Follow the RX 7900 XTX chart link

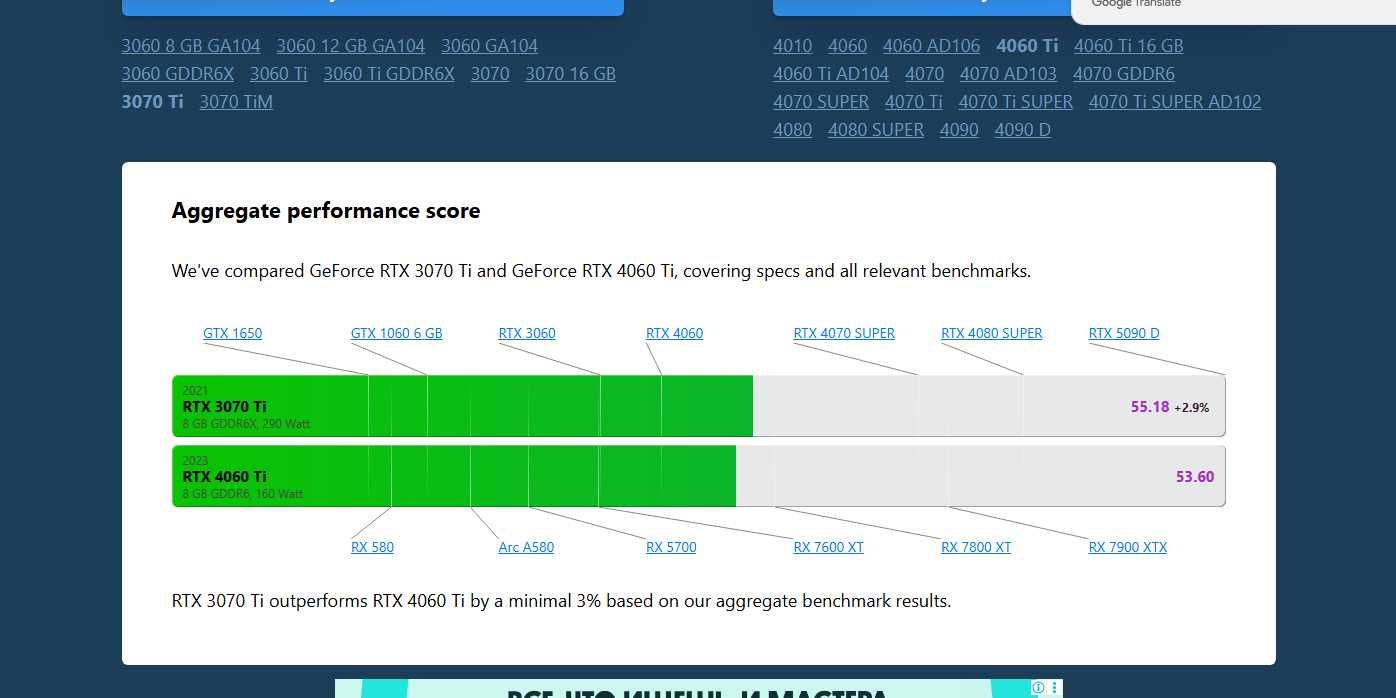click(1128, 547)
